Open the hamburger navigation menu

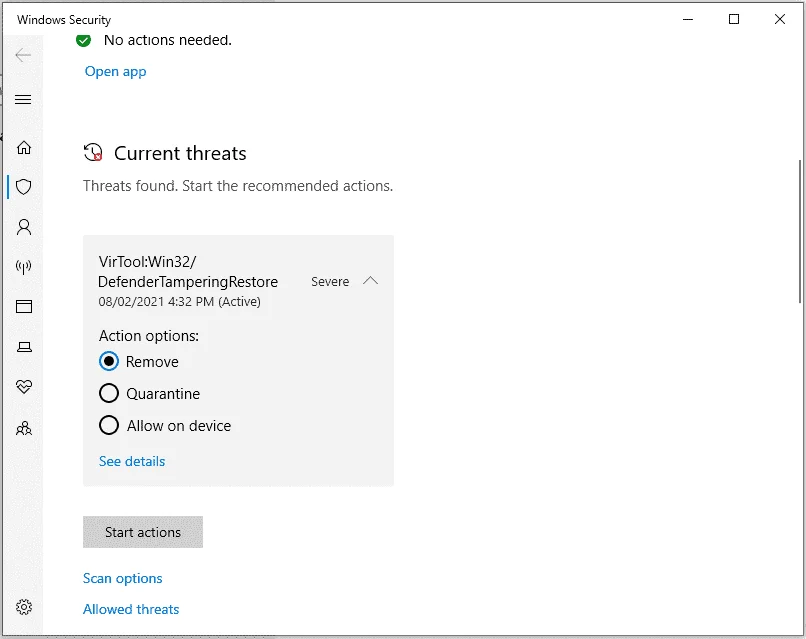pyautogui.click(x=23, y=99)
